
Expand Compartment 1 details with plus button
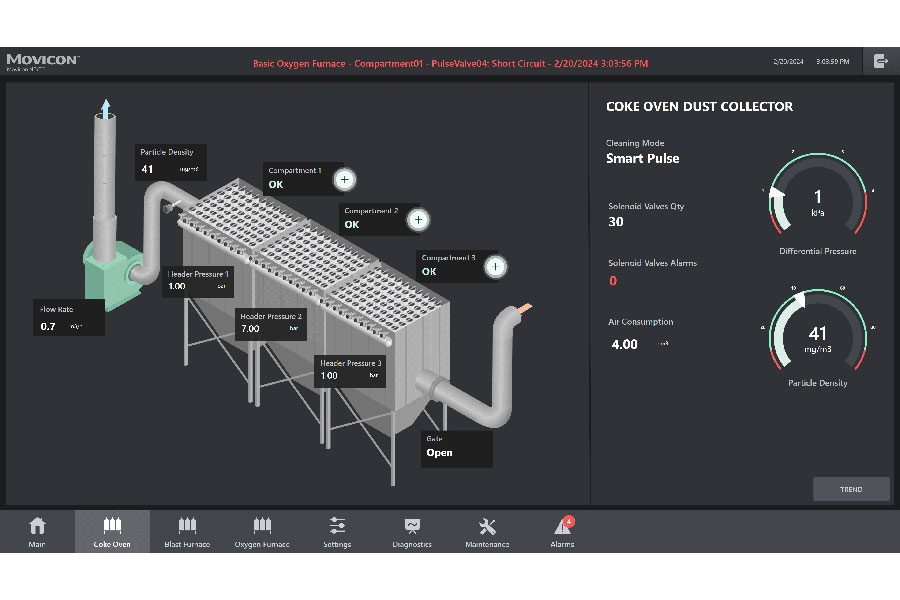click(344, 180)
